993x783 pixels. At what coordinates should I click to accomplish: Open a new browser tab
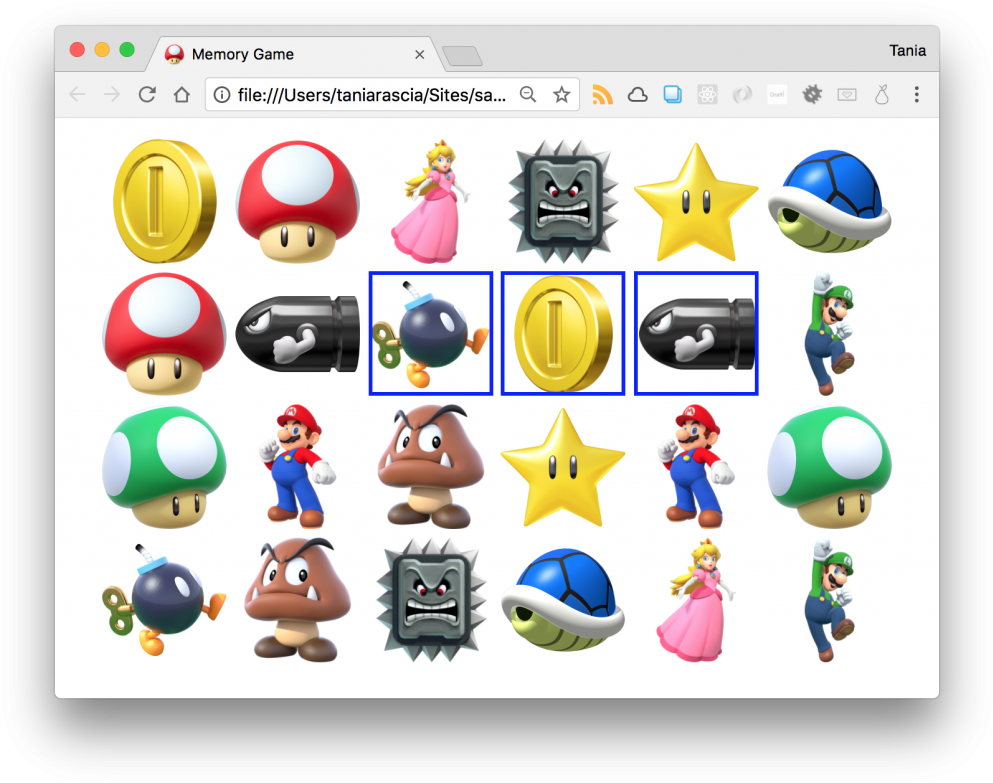click(x=462, y=56)
